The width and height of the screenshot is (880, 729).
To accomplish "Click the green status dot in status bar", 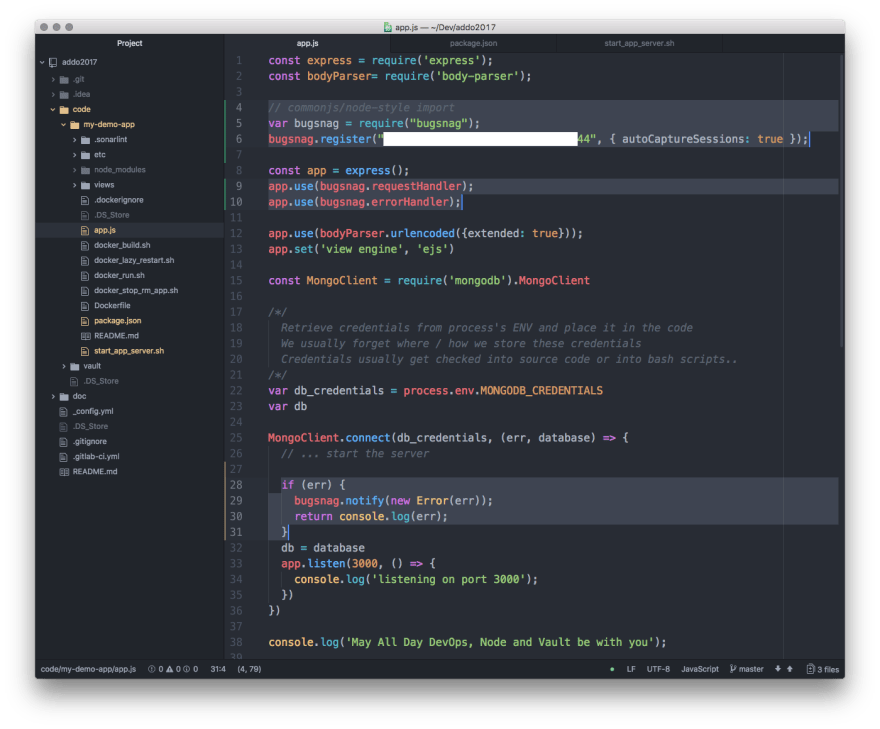I will (x=612, y=669).
